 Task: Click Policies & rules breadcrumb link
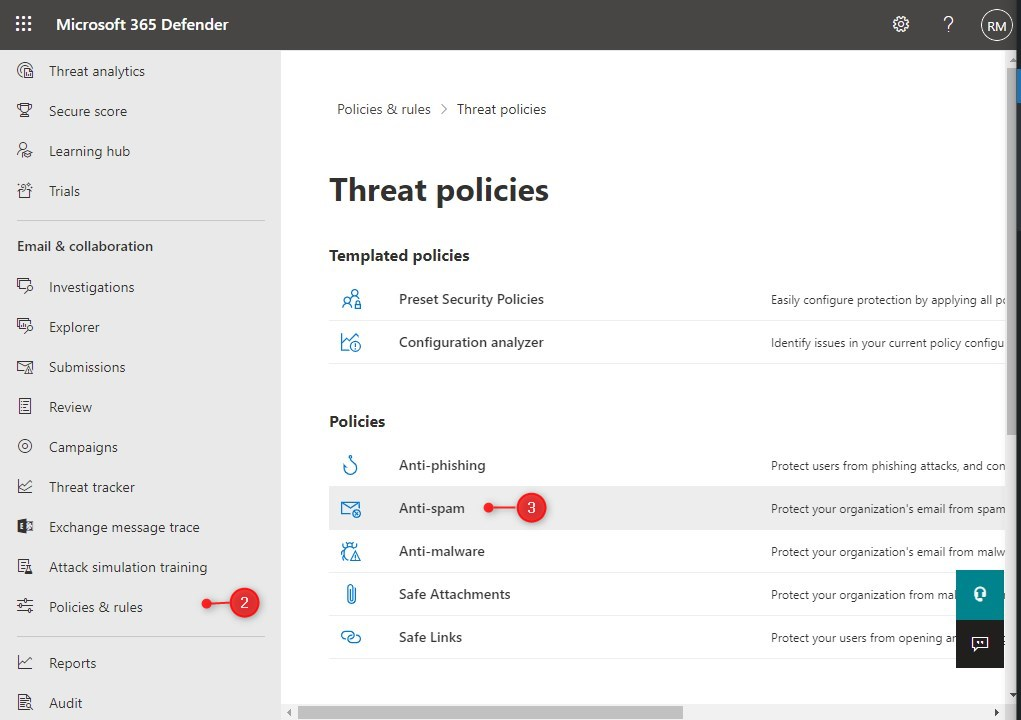(x=384, y=109)
